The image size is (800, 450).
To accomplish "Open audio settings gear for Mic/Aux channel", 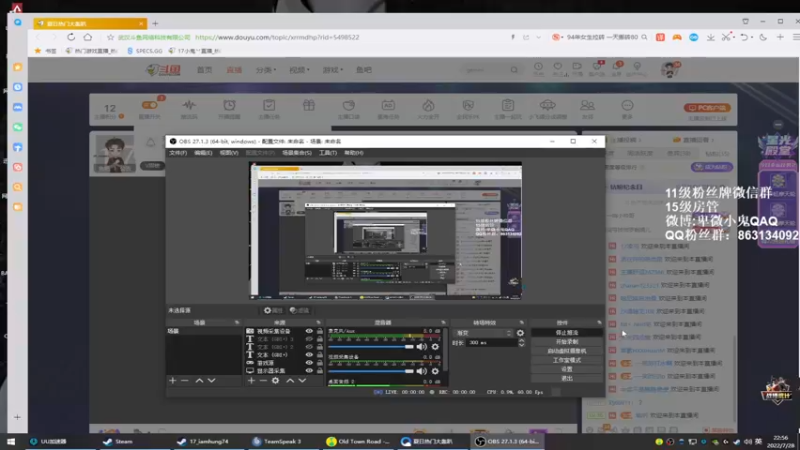I will click(x=435, y=347).
